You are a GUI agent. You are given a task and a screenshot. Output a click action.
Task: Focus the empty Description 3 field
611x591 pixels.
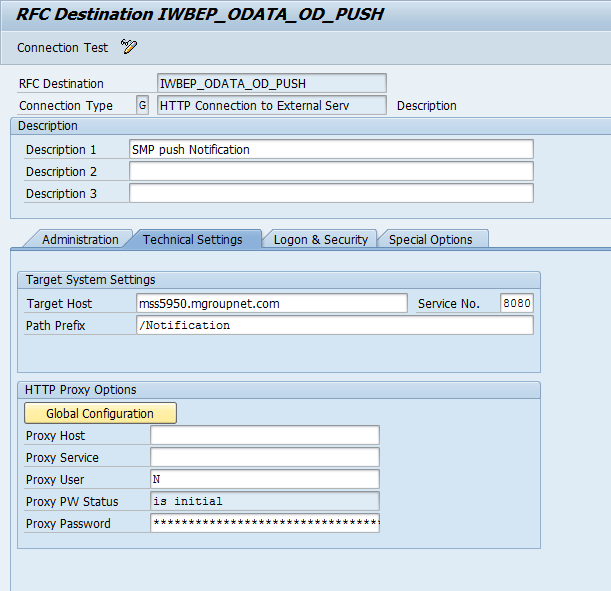point(331,193)
